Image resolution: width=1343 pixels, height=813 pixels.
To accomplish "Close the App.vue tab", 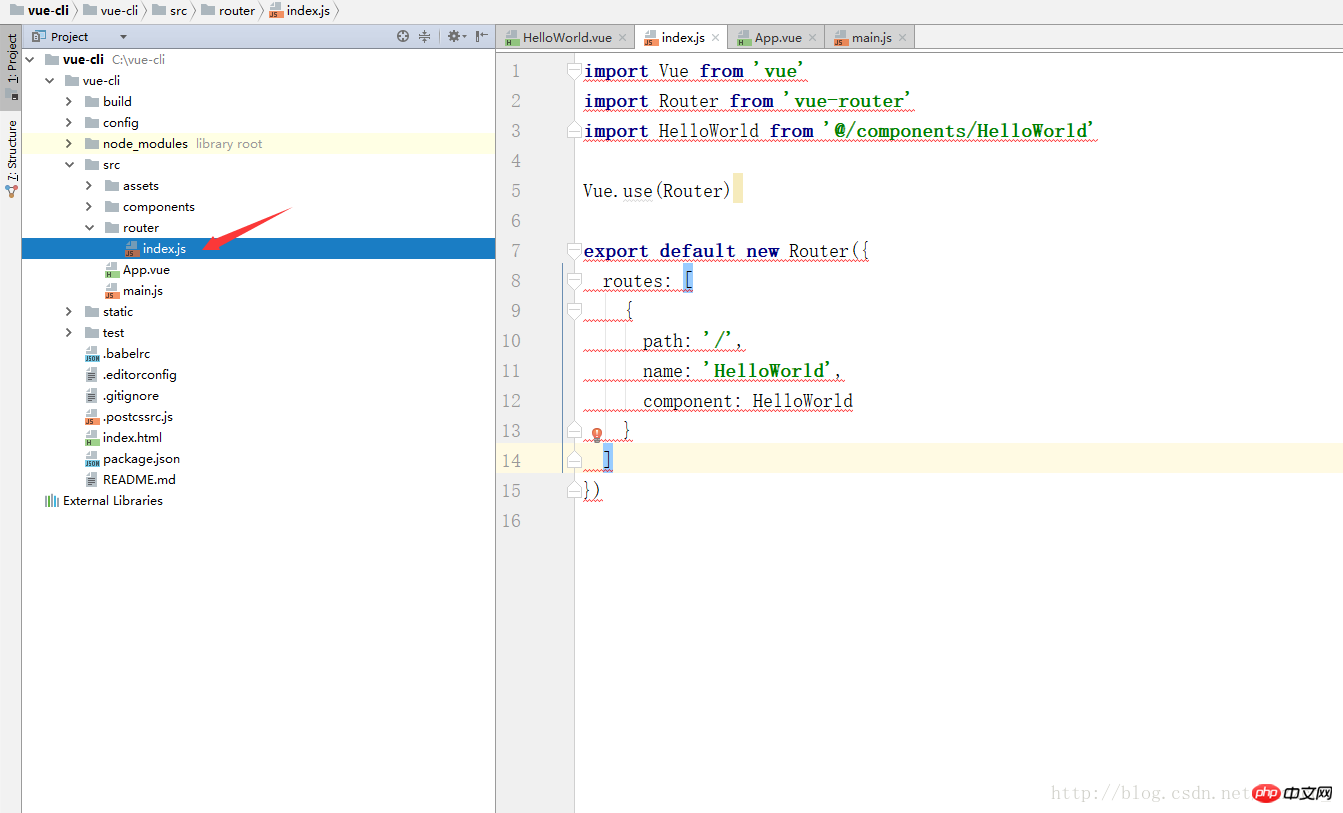I will tap(813, 38).
